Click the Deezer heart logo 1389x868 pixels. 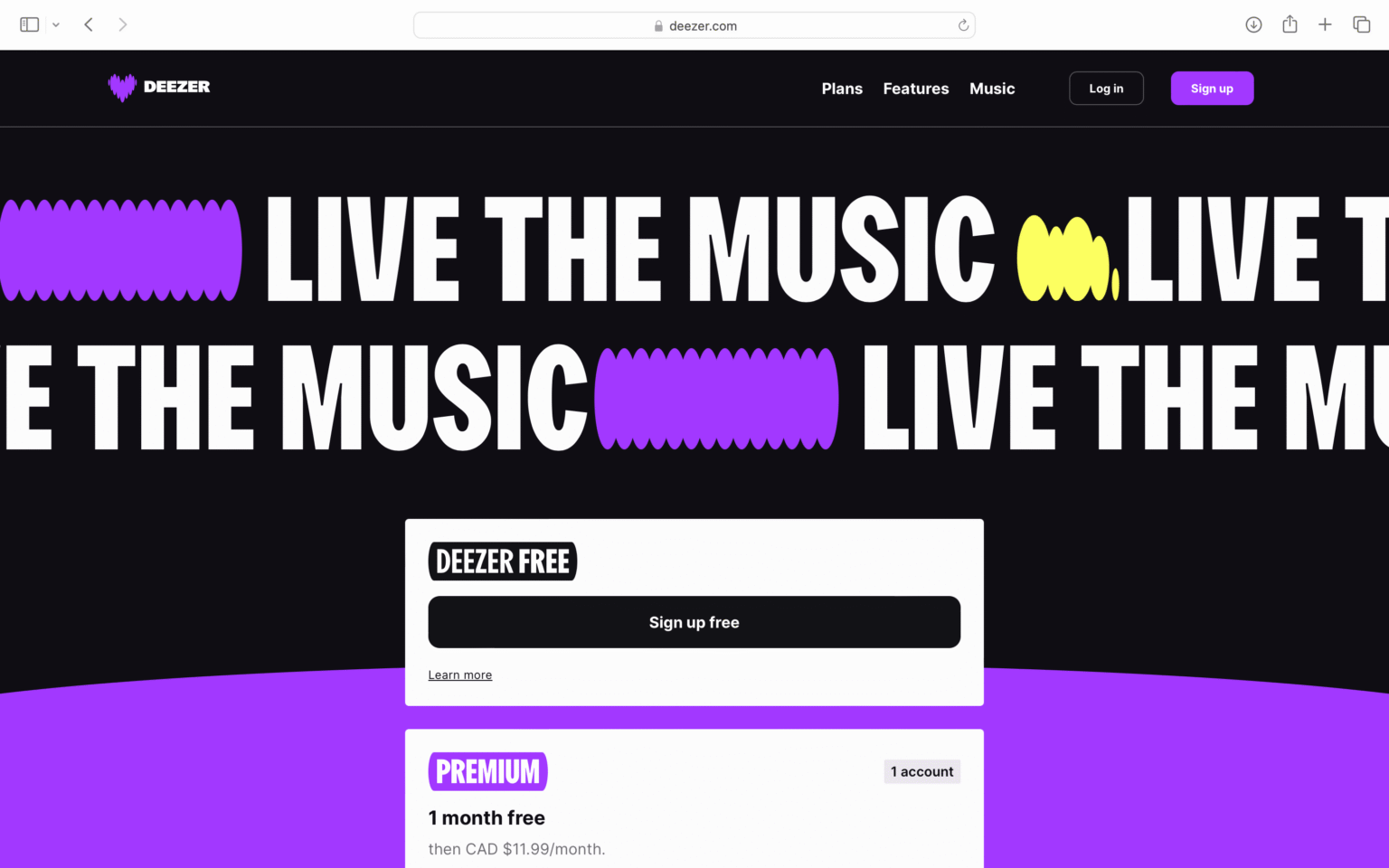point(121,87)
